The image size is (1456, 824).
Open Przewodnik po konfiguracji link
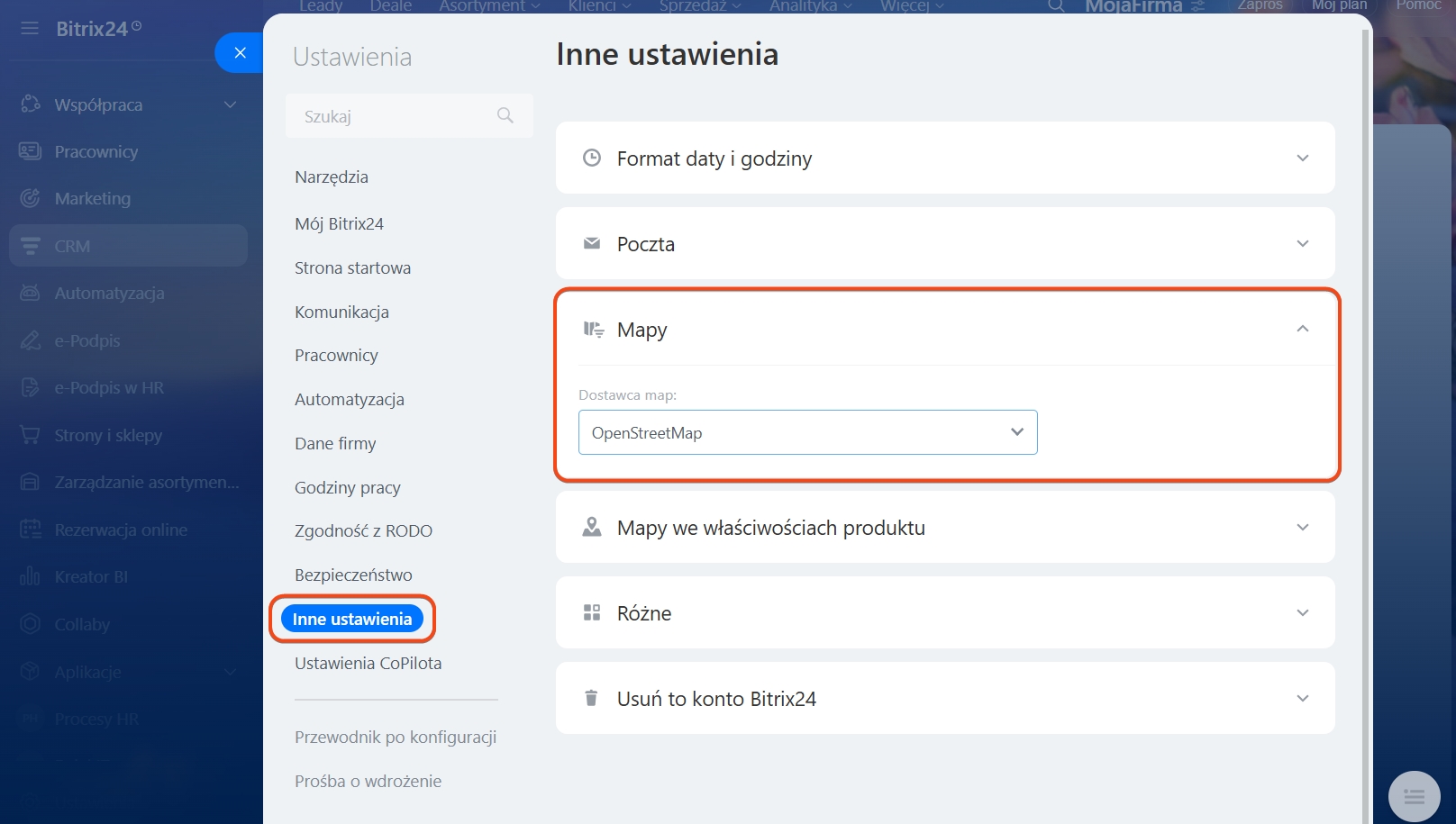[396, 738]
